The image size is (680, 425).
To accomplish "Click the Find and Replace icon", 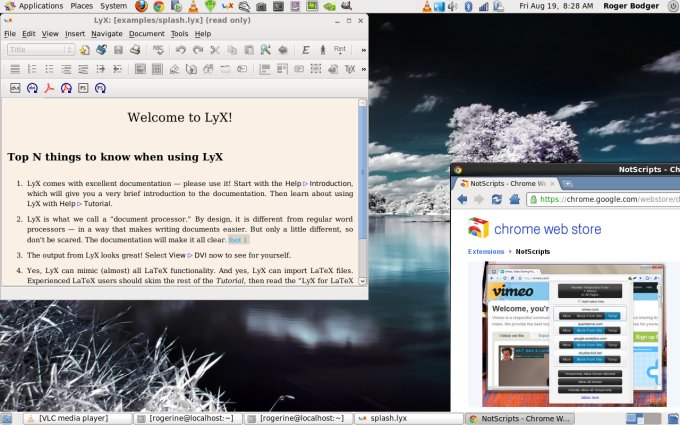I will [264, 49].
